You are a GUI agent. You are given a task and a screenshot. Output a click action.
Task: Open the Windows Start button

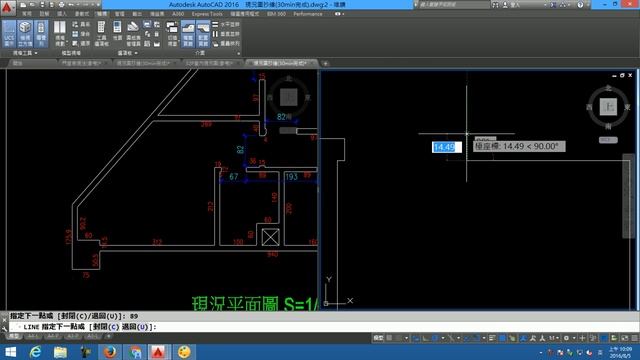click(11, 352)
